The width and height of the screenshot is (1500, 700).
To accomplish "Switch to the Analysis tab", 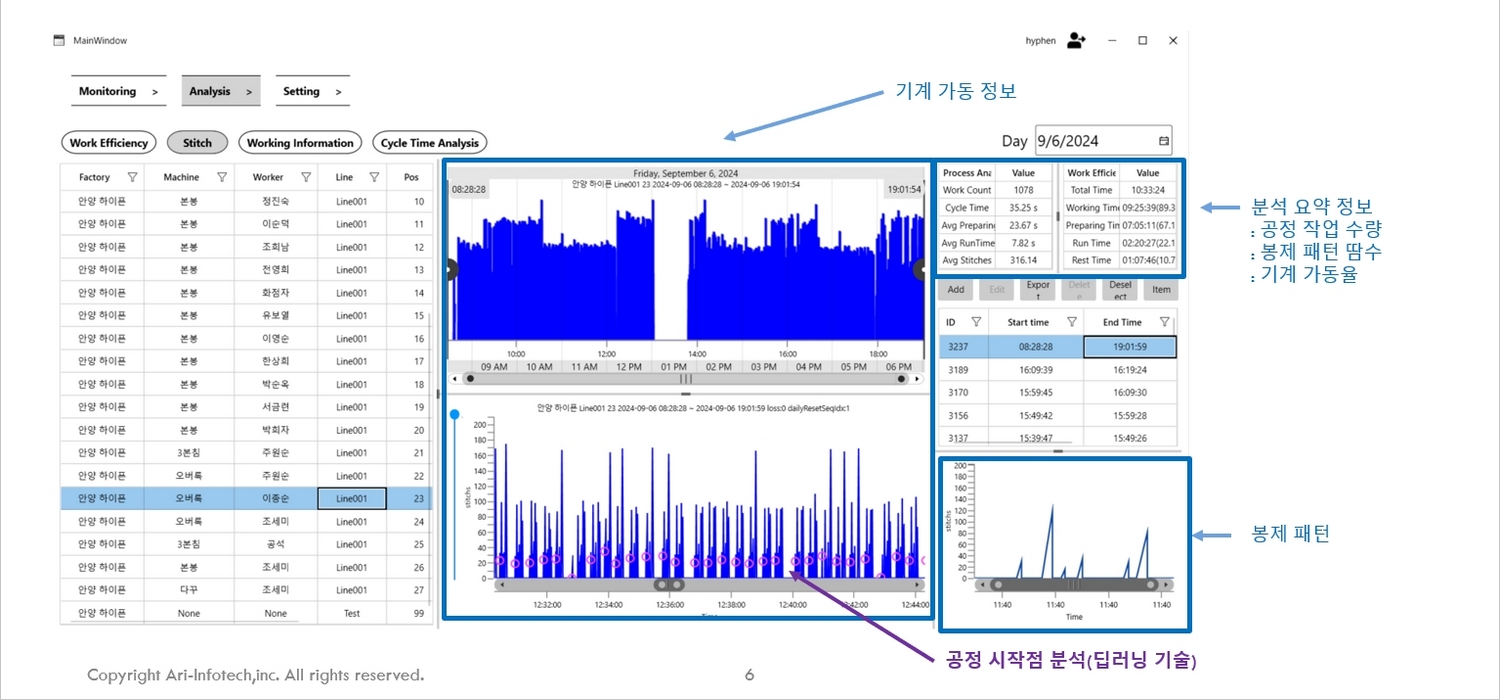I will coord(221,91).
